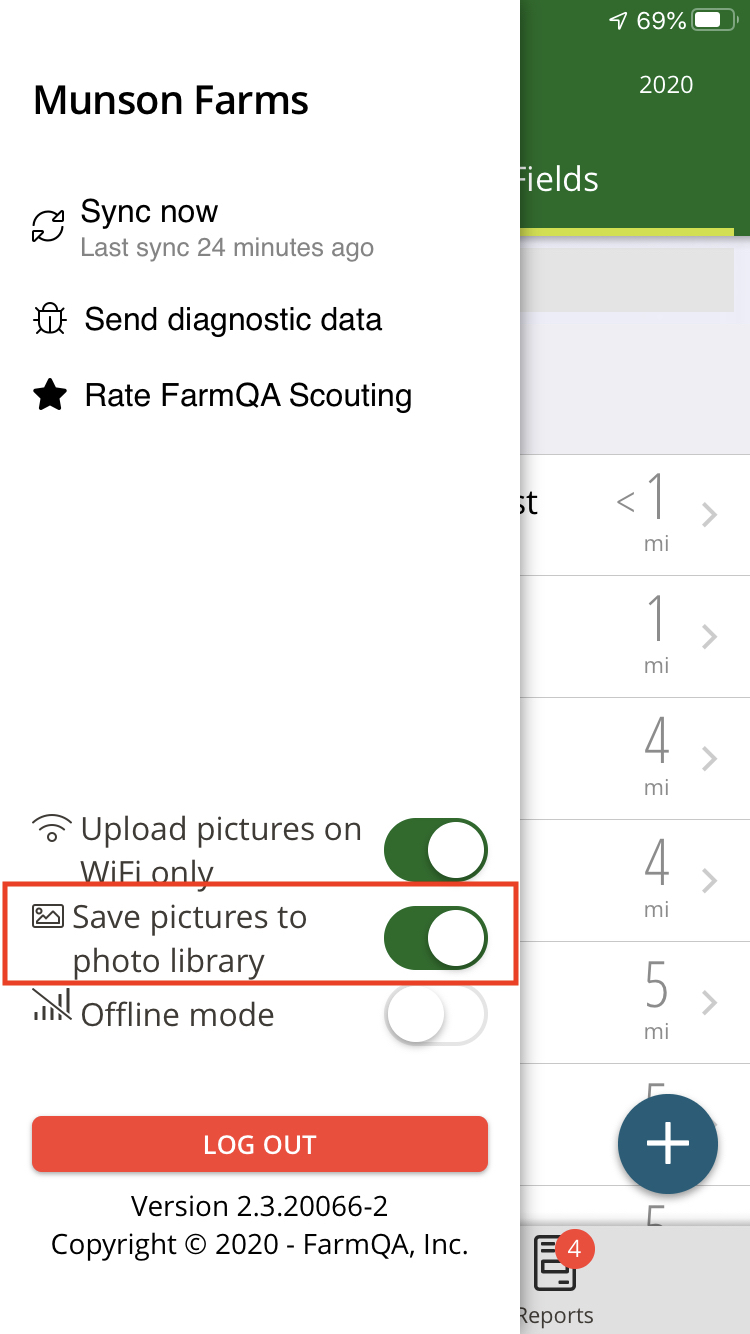Open the field row showing <1 mi chevron

click(709, 515)
